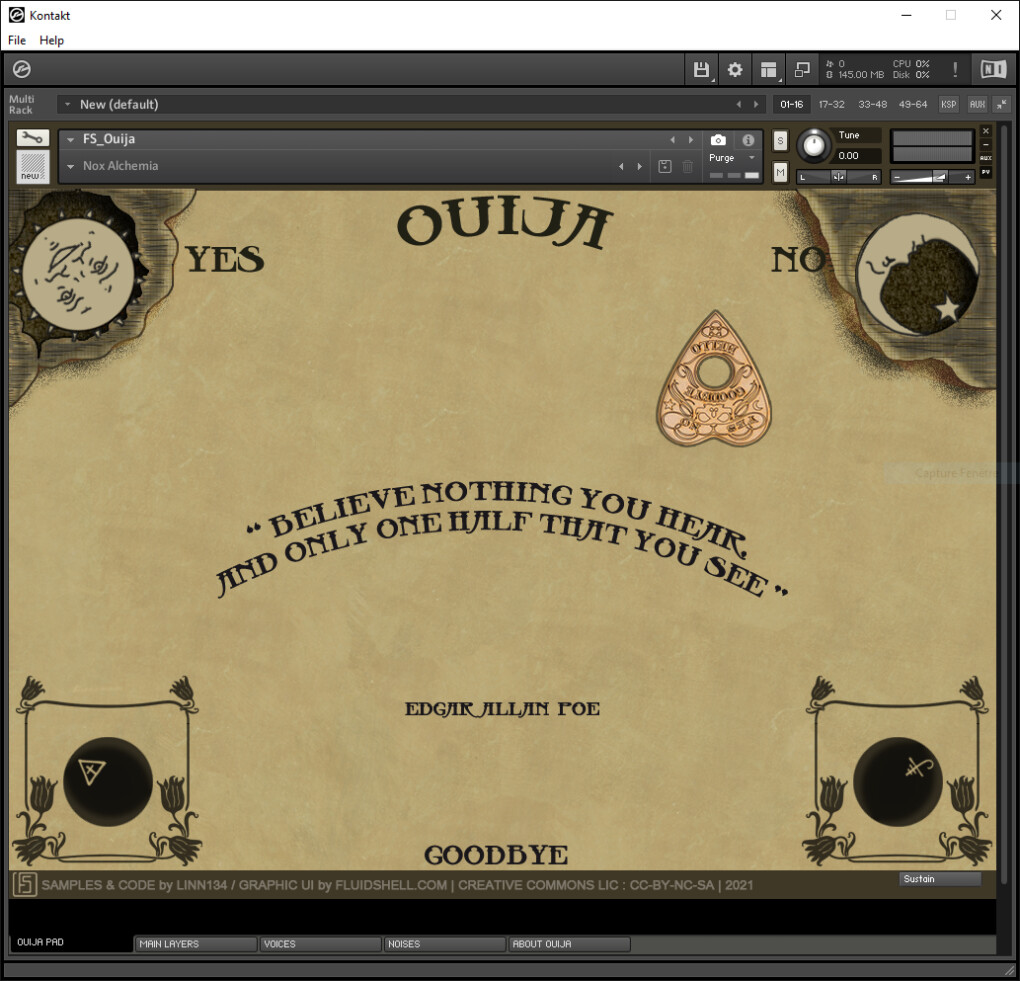Click the instrument 'new' thumbnail icon

(x=33, y=166)
